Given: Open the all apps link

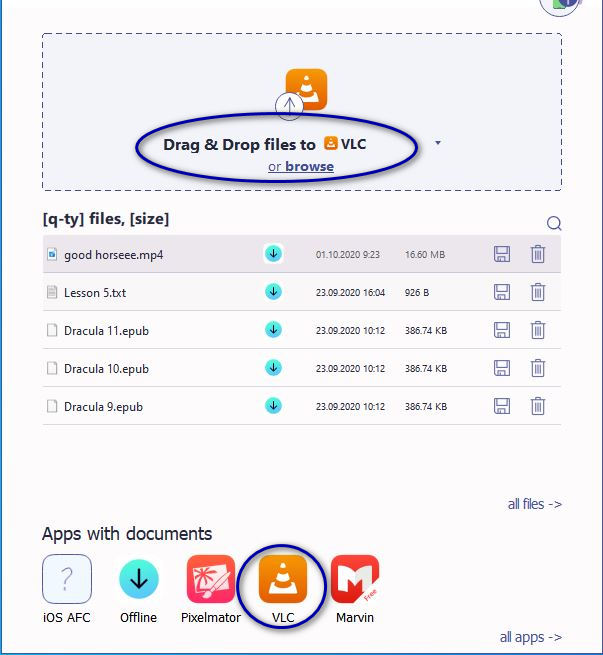Looking at the screenshot, I should click(531, 637).
